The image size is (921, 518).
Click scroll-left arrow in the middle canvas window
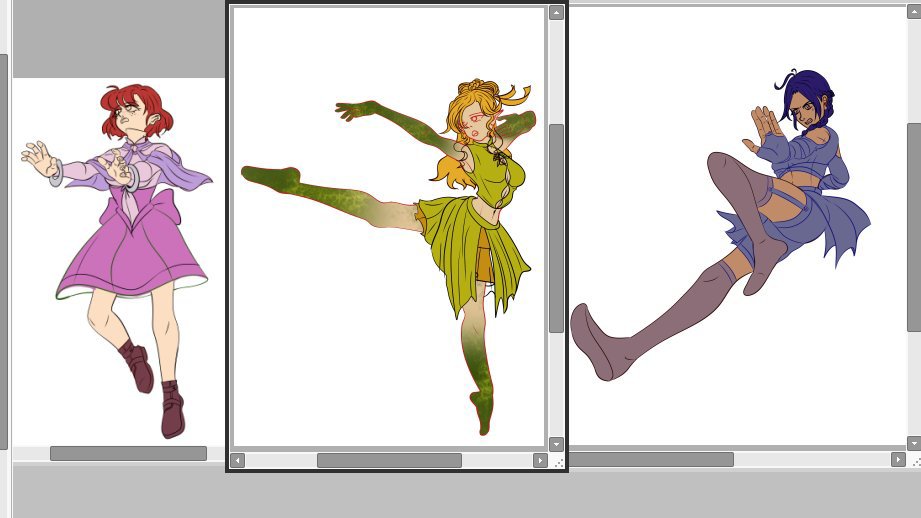237,460
